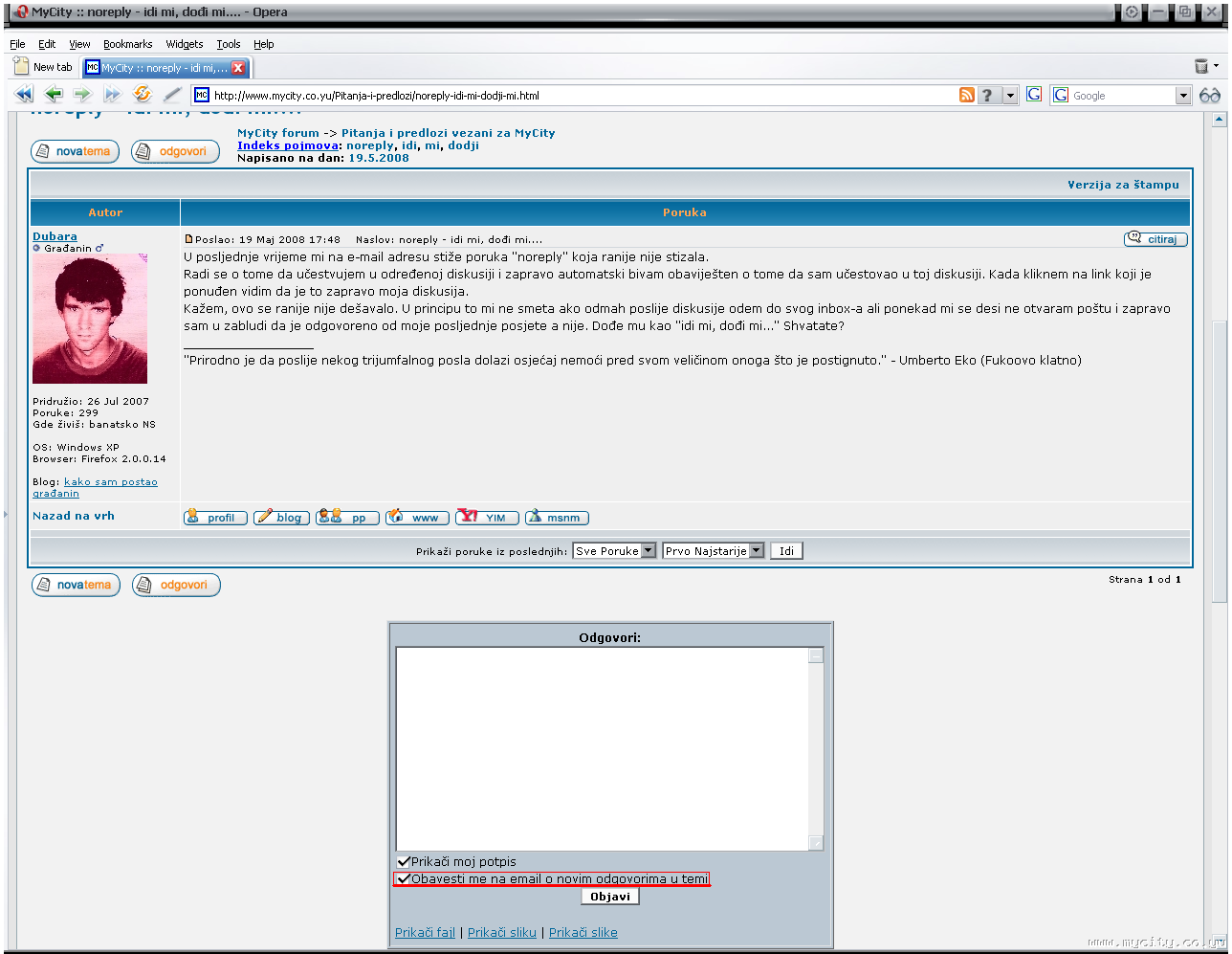Open the Tools menu
The height and width of the screenshot is (954, 1232).
click(x=229, y=44)
